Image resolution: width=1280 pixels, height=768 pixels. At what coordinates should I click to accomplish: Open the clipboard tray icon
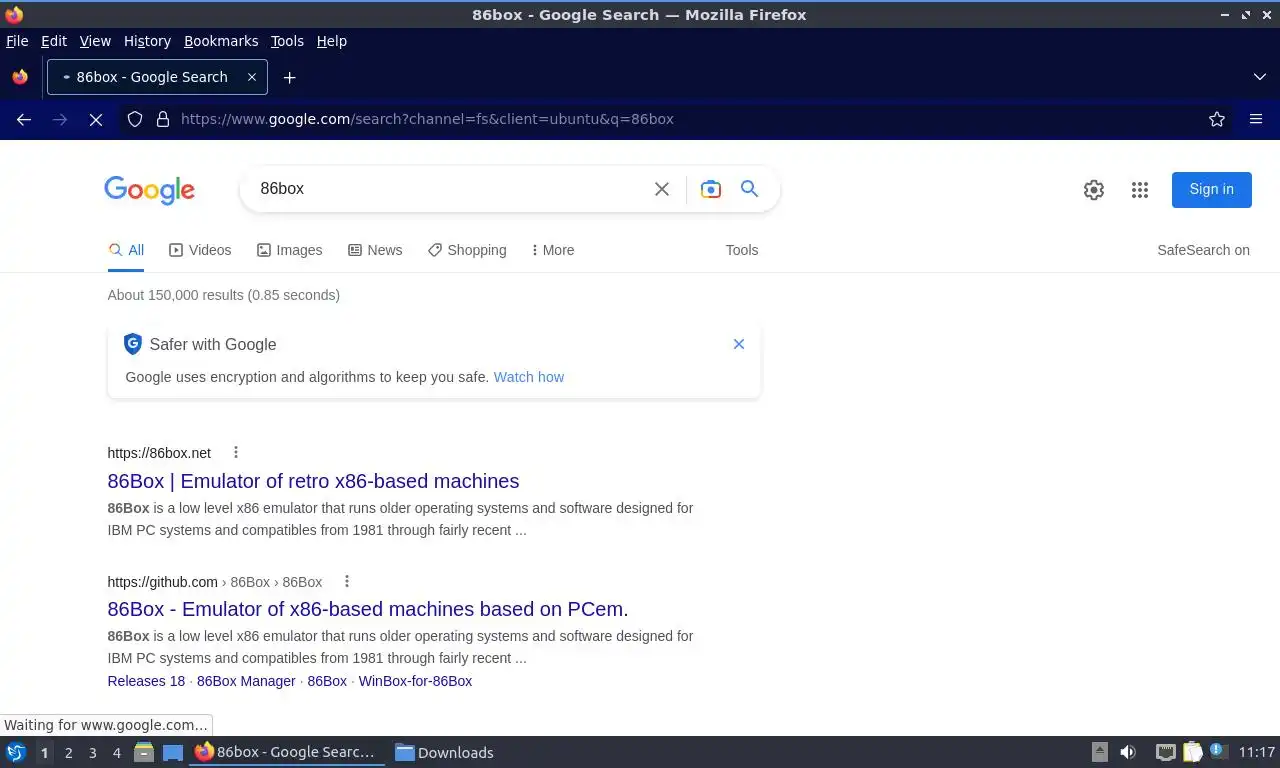point(1193,752)
